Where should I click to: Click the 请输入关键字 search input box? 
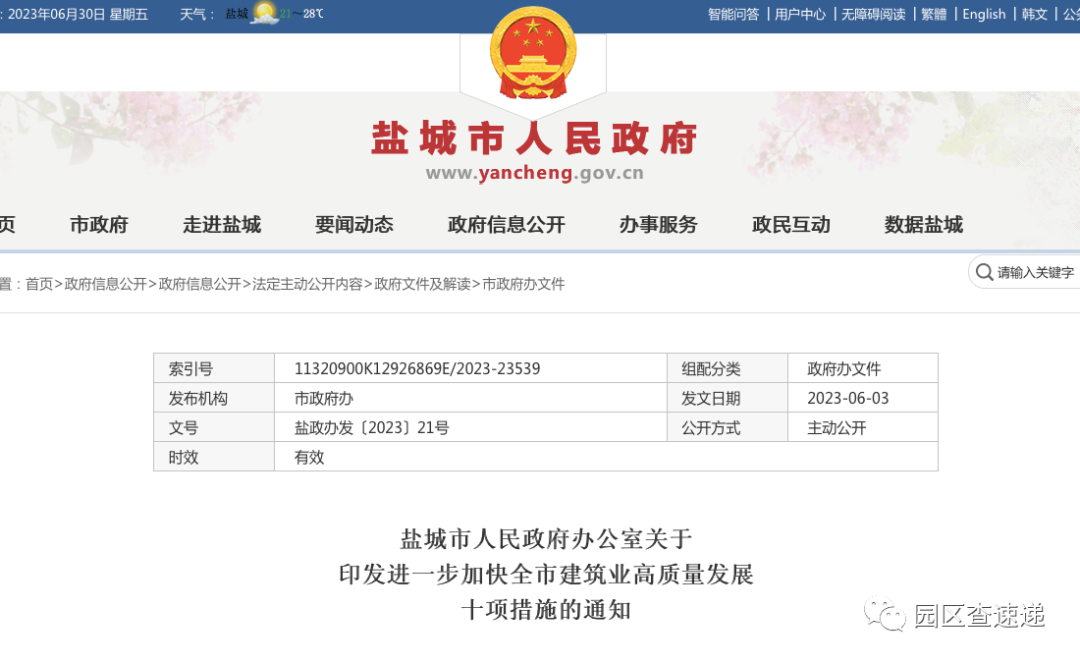click(x=1035, y=272)
